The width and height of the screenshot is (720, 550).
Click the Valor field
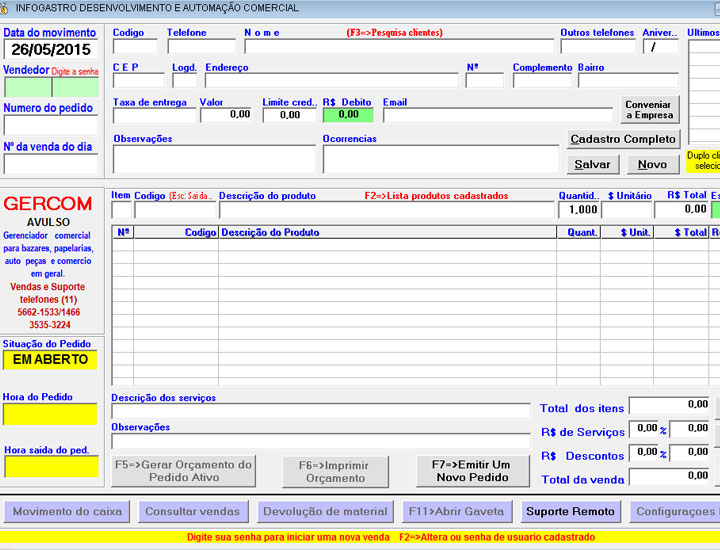[x=226, y=115]
